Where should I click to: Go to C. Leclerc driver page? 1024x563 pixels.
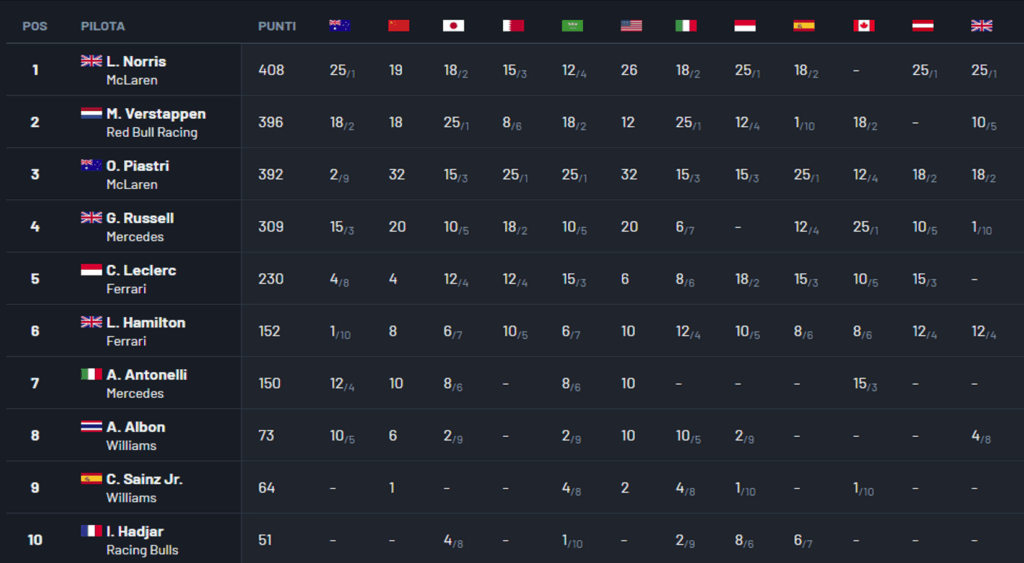pyautogui.click(x=141, y=270)
